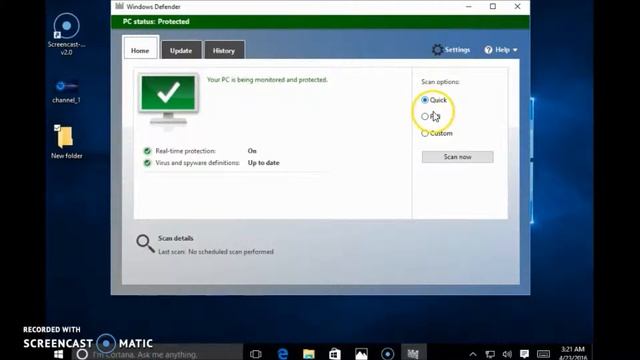
Task: Open the Settings gear in Windows Defender
Action: click(451, 50)
